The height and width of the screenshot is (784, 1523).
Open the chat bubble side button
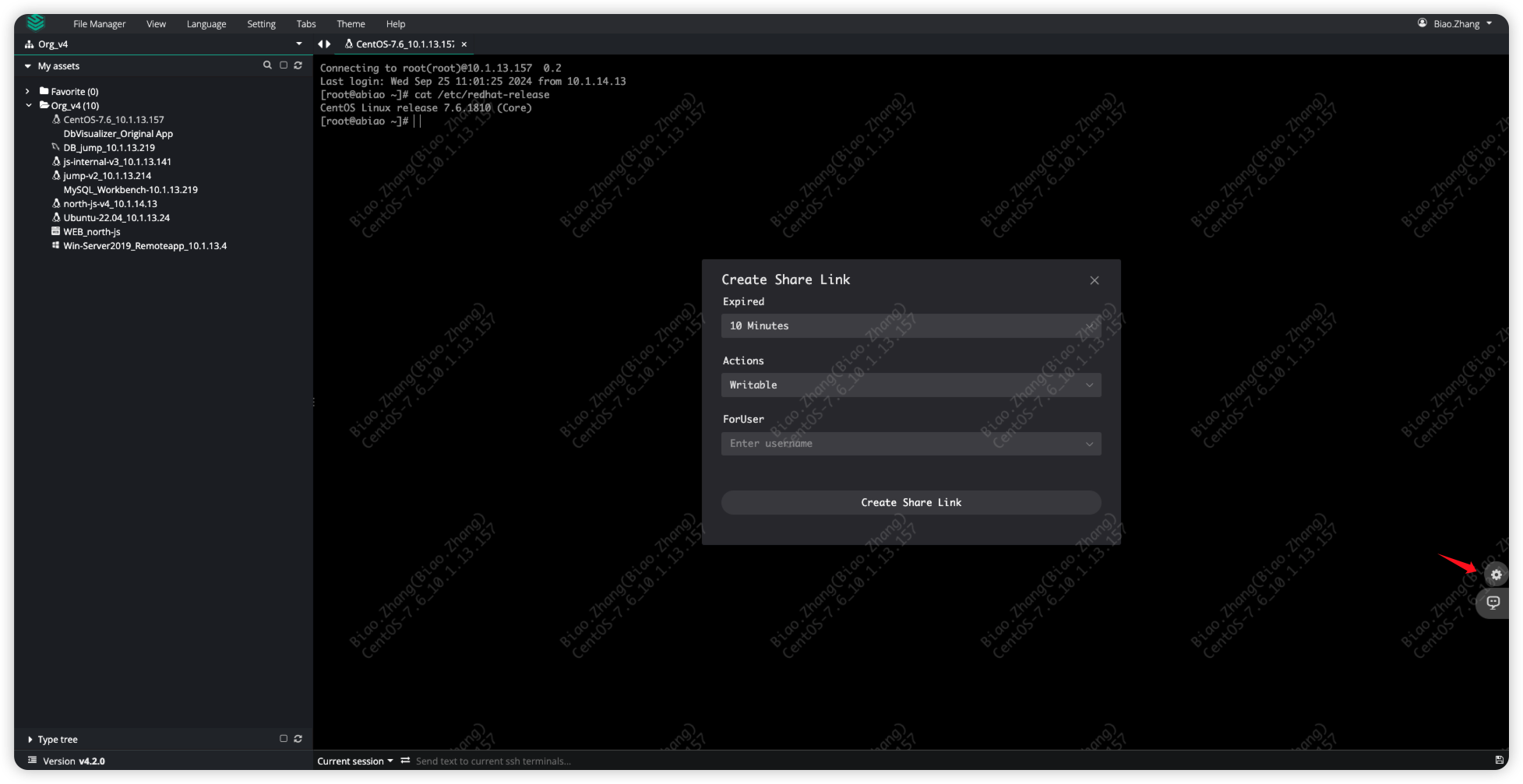[x=1493, y=603]
